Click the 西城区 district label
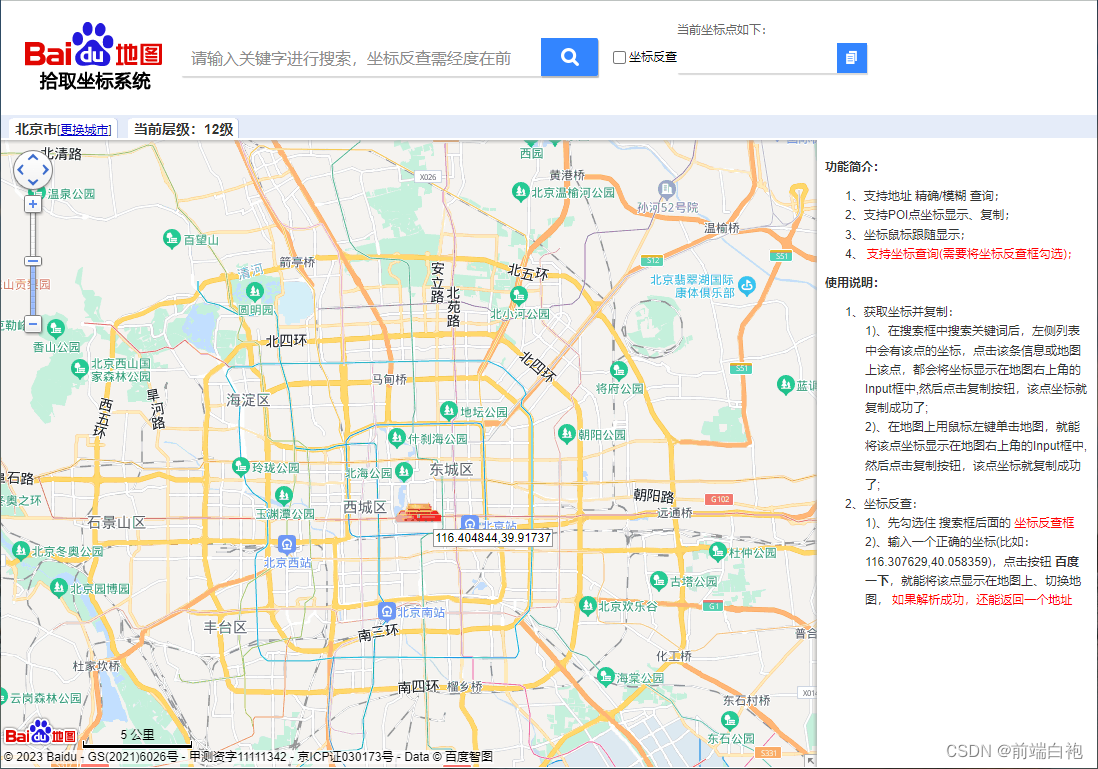 click(365, 506)
